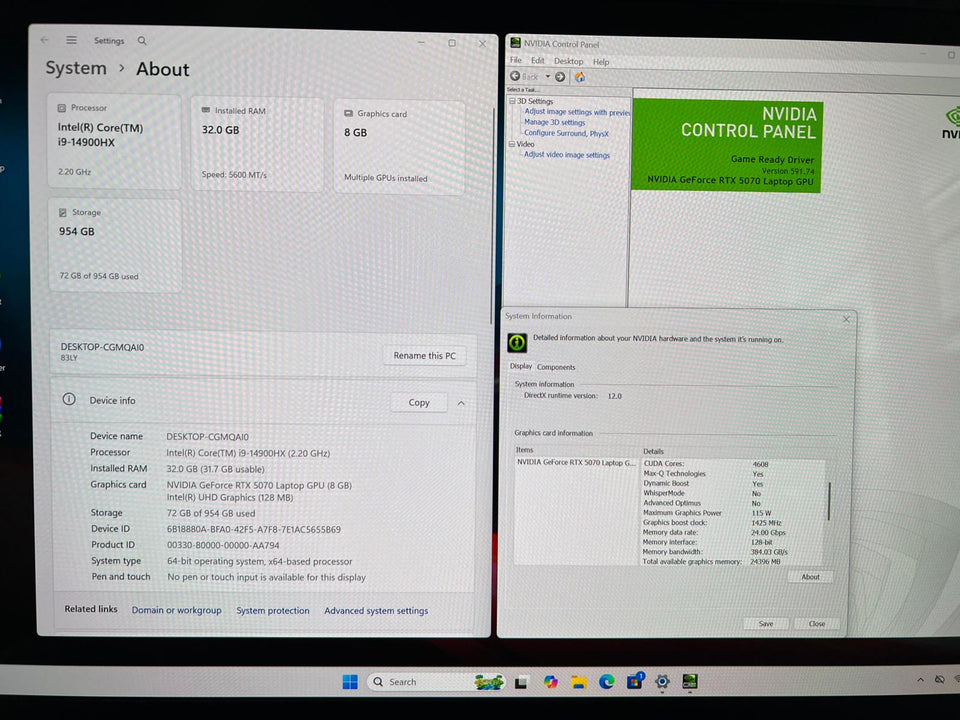Click the Device info circle icon

[69, 399]
